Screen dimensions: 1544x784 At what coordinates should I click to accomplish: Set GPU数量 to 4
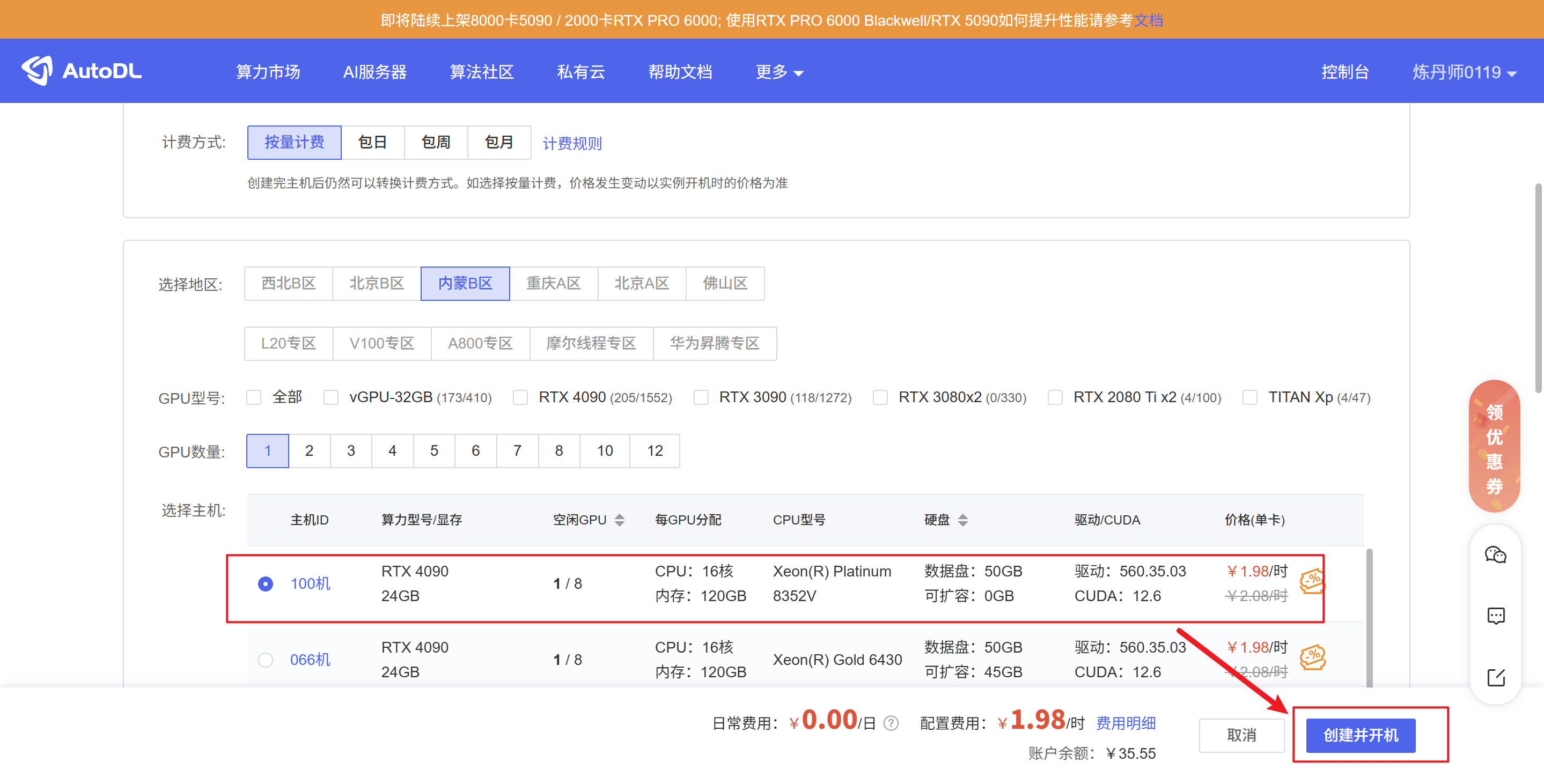[x=393, y=450]
